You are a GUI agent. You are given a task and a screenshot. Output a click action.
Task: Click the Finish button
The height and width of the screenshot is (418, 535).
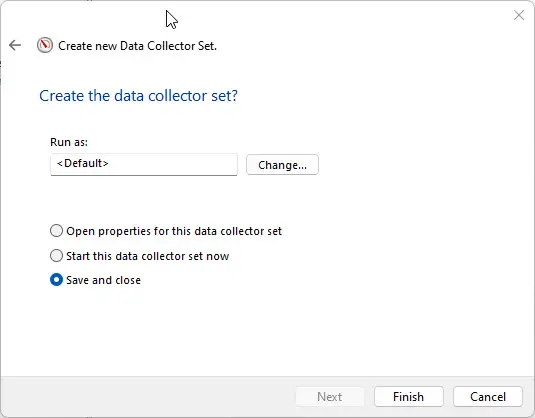[x=408, y=397]
